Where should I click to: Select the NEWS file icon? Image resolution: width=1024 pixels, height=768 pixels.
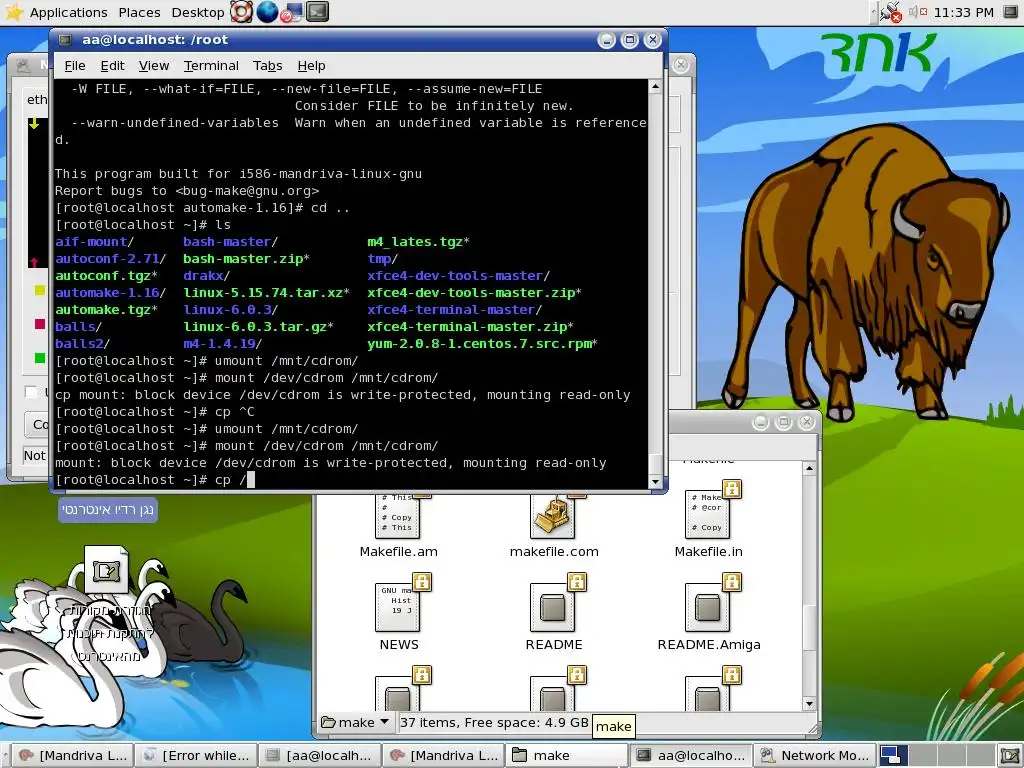pos(398,607)
